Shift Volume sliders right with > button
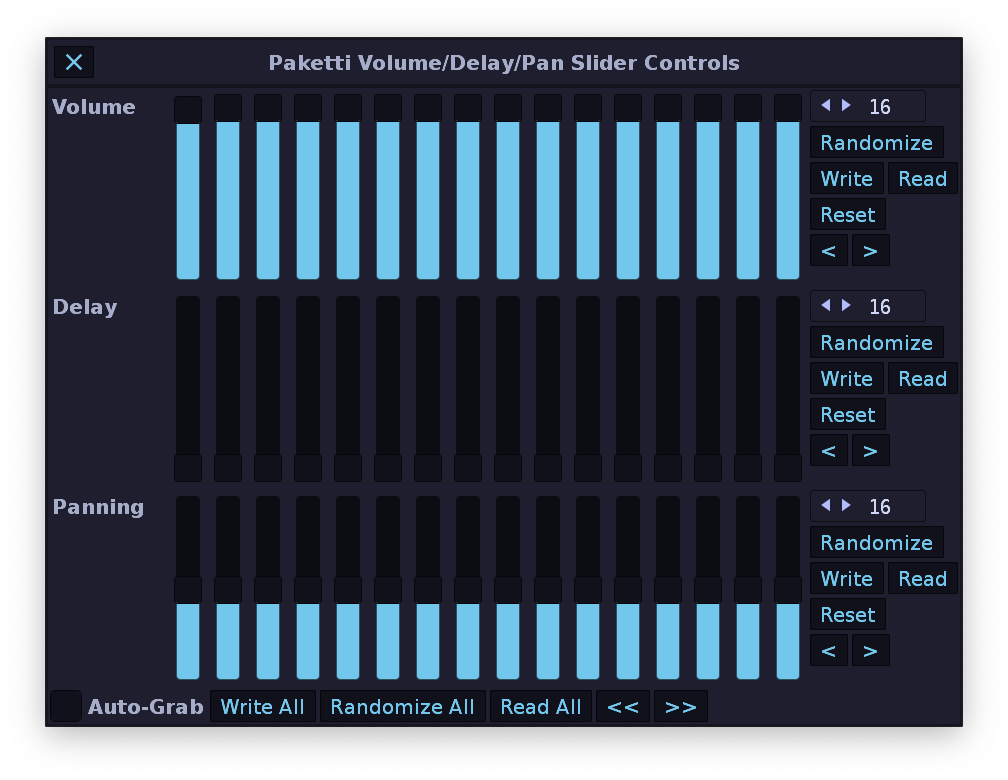 pyautogui.click(x=870, y=251)
